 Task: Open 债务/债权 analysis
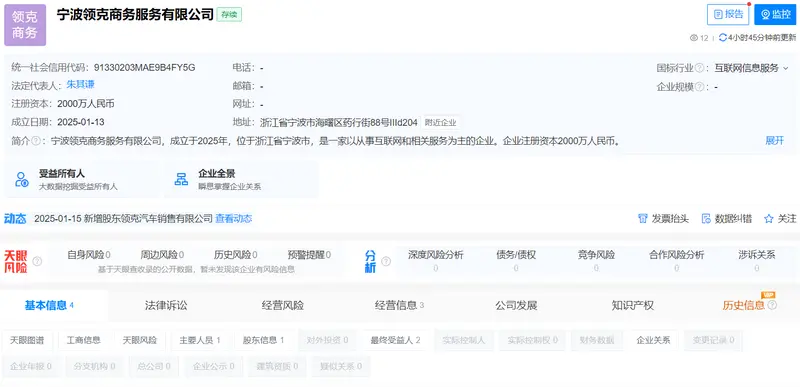(x=516, y=260)
